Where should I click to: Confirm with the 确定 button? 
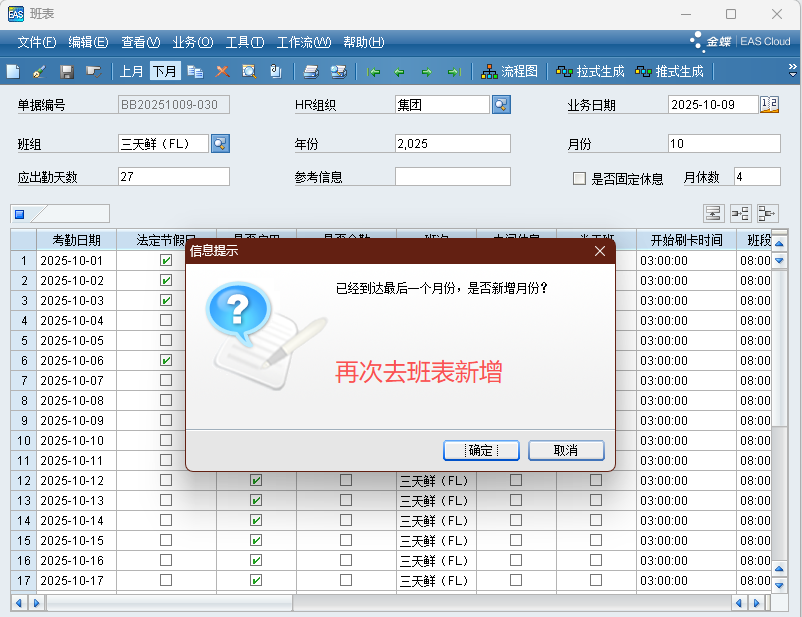point(480,450)
